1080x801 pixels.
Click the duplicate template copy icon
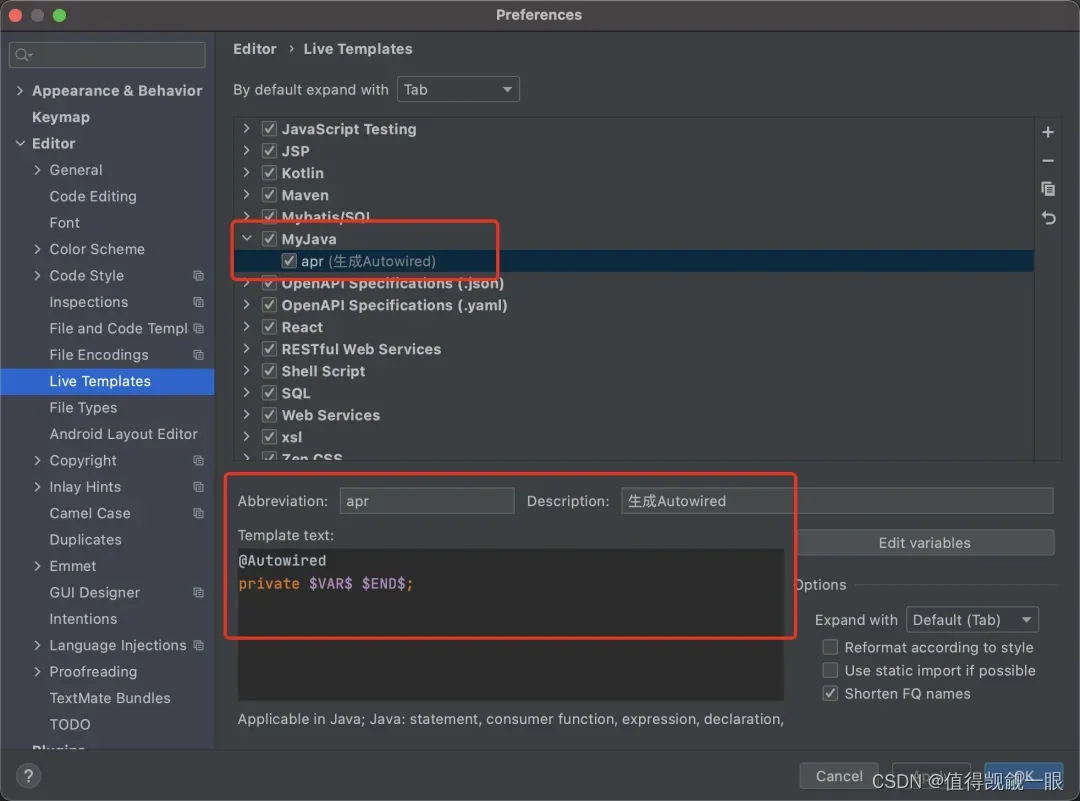click(1048, 189)
